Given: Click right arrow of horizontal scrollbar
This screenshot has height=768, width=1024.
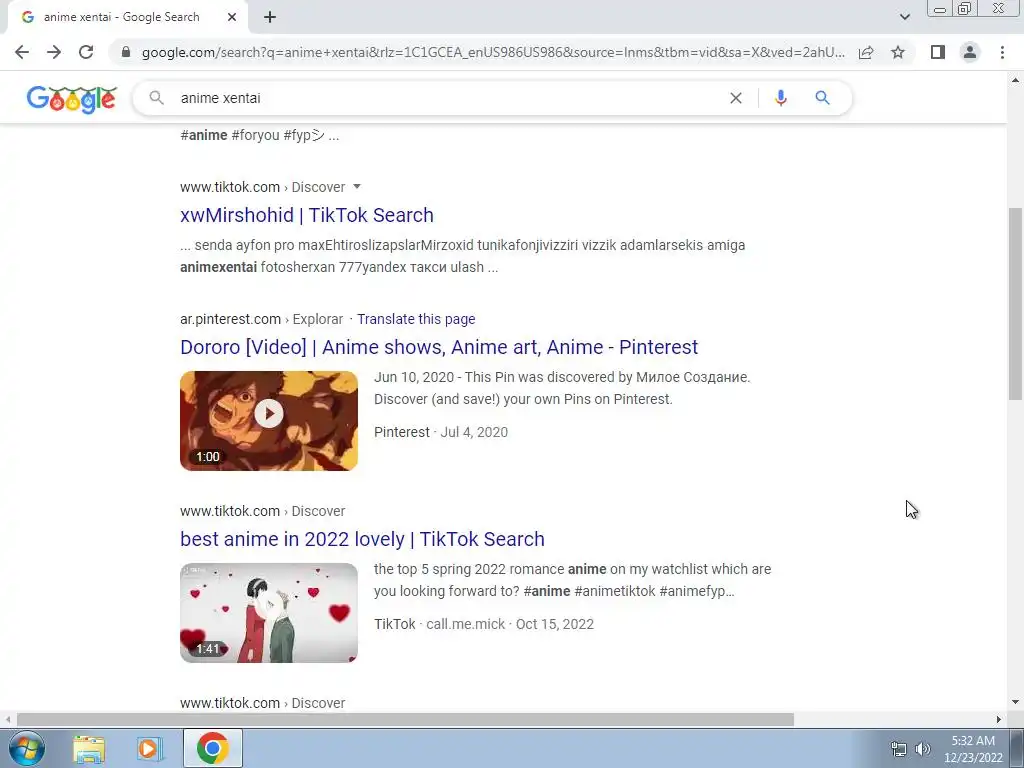Looking at the screenshot, I should [x=999, y=719].
